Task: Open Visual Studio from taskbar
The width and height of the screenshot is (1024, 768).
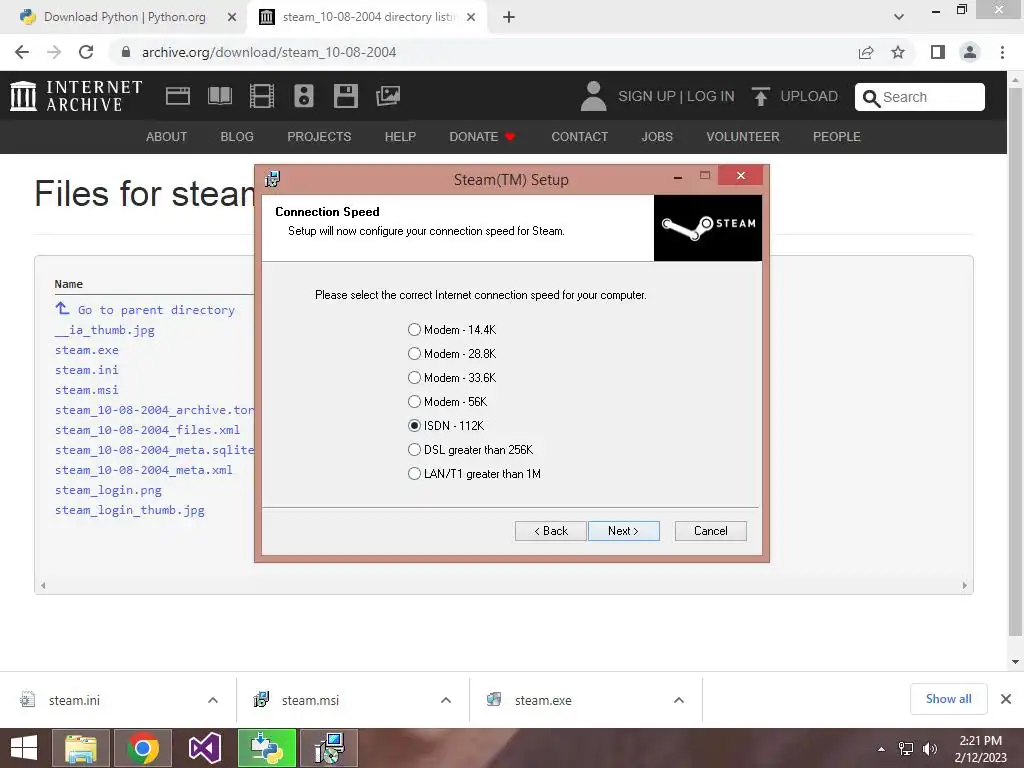Action: [x=205, y=748]
